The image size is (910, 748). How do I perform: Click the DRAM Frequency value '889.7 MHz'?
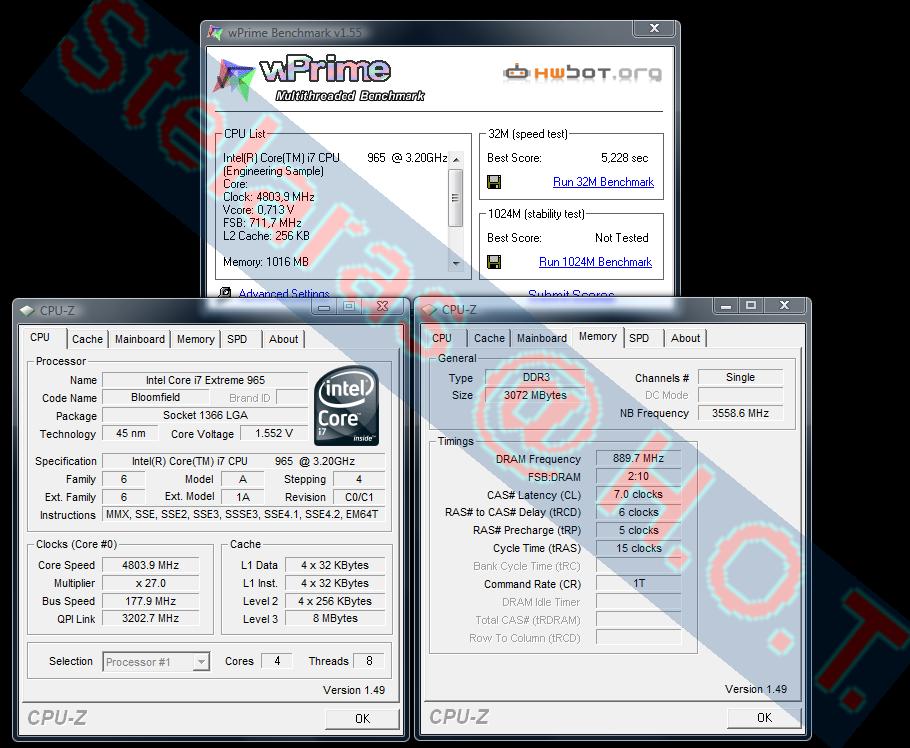tap(638, 458)
